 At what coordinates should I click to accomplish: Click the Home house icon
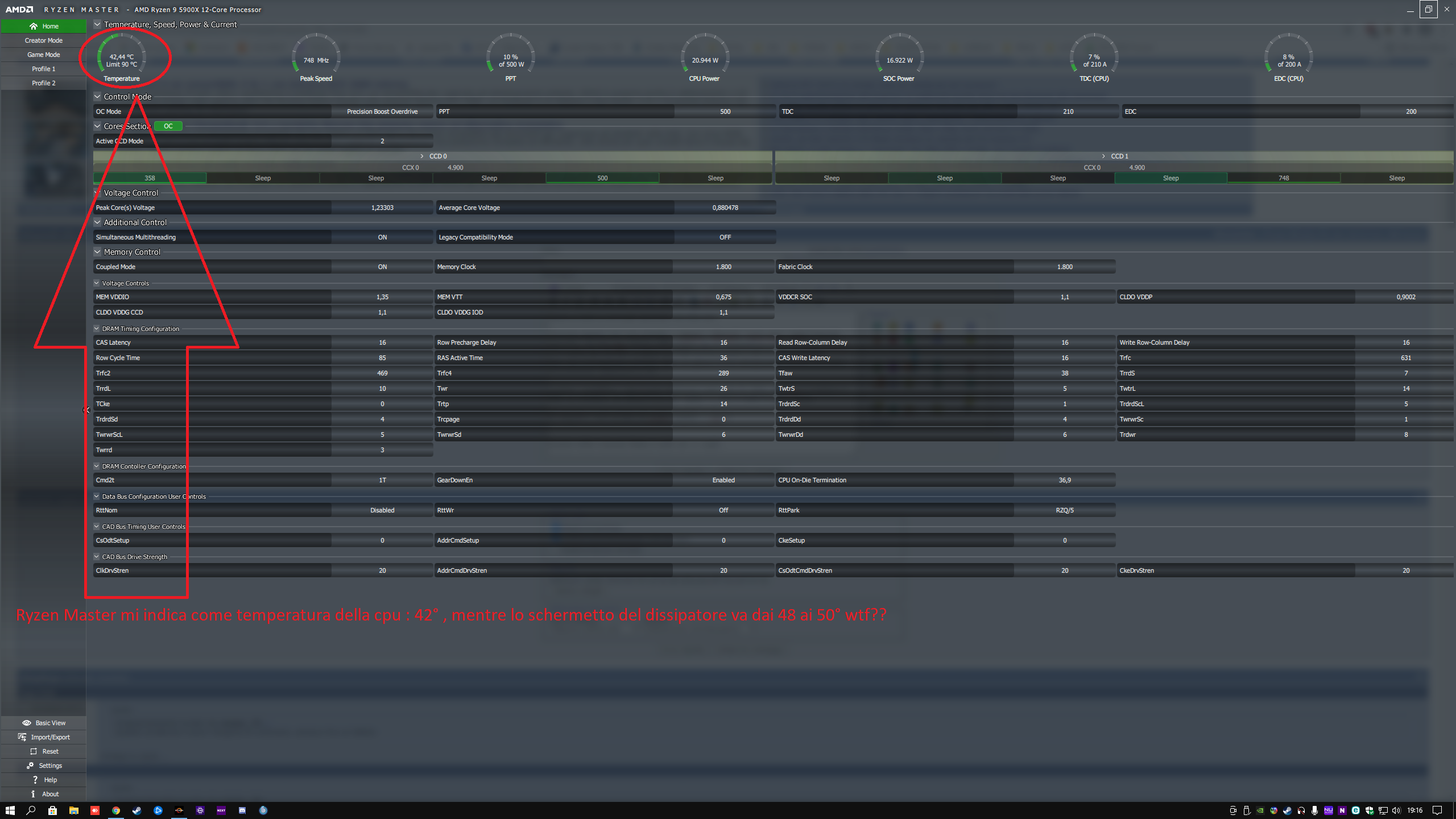pyautogui.click(x=34, y=26)
